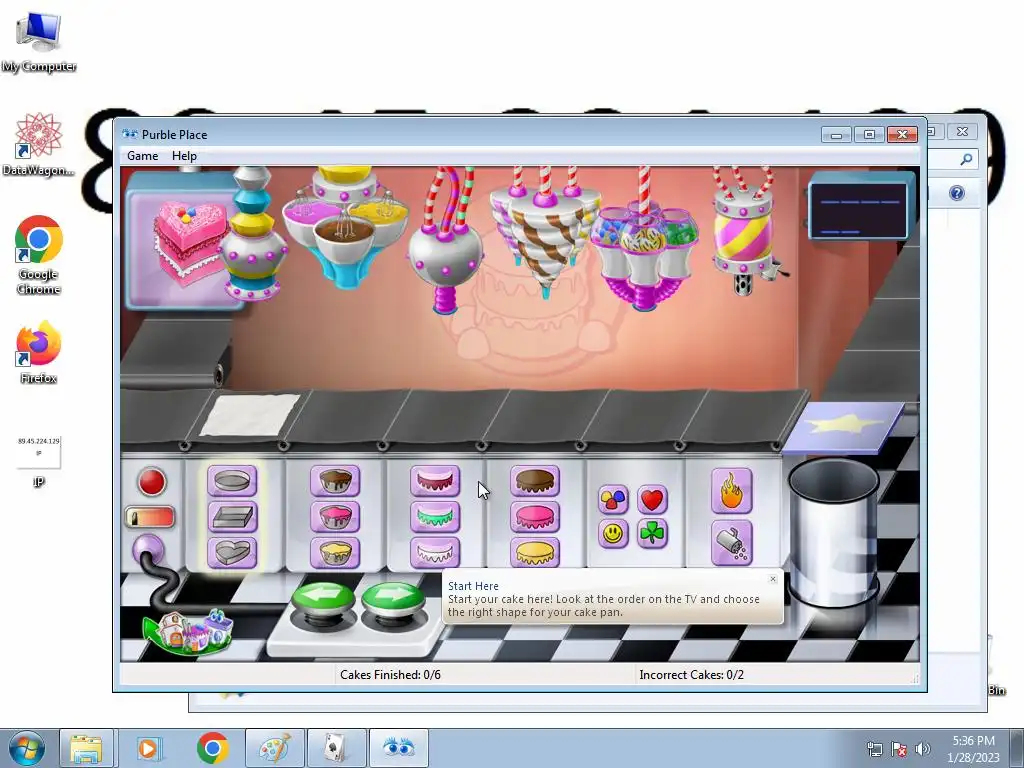Add the gumdrop candies decoration
Screen dimensions: 1024x768
[613, 500]
